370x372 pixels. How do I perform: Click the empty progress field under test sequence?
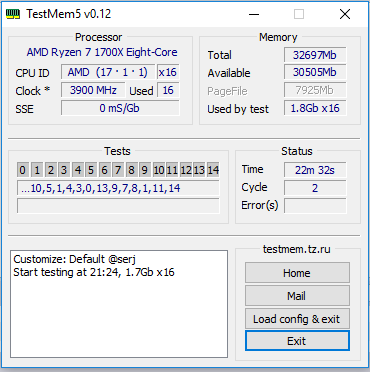click(118, 206)
